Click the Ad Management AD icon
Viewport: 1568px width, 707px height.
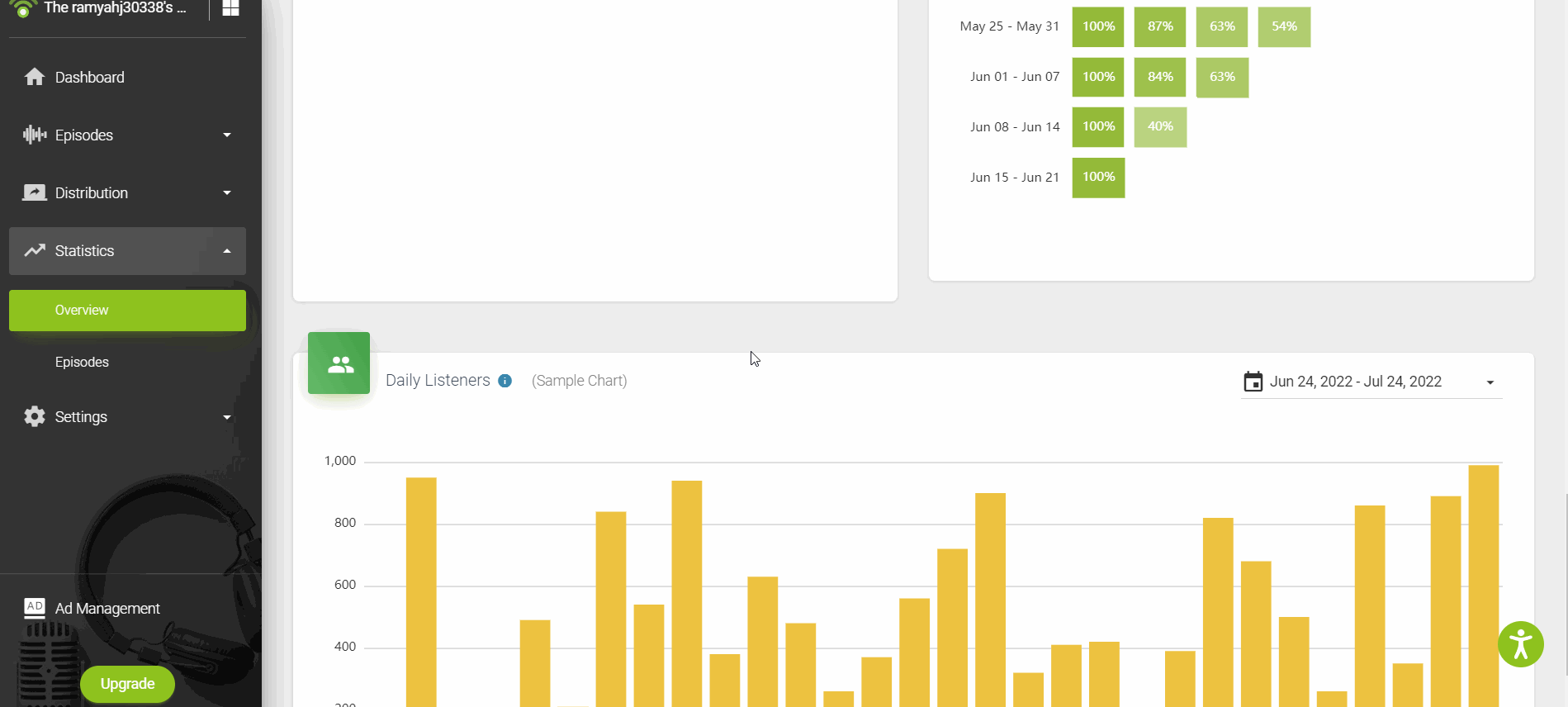coord(35,608)
